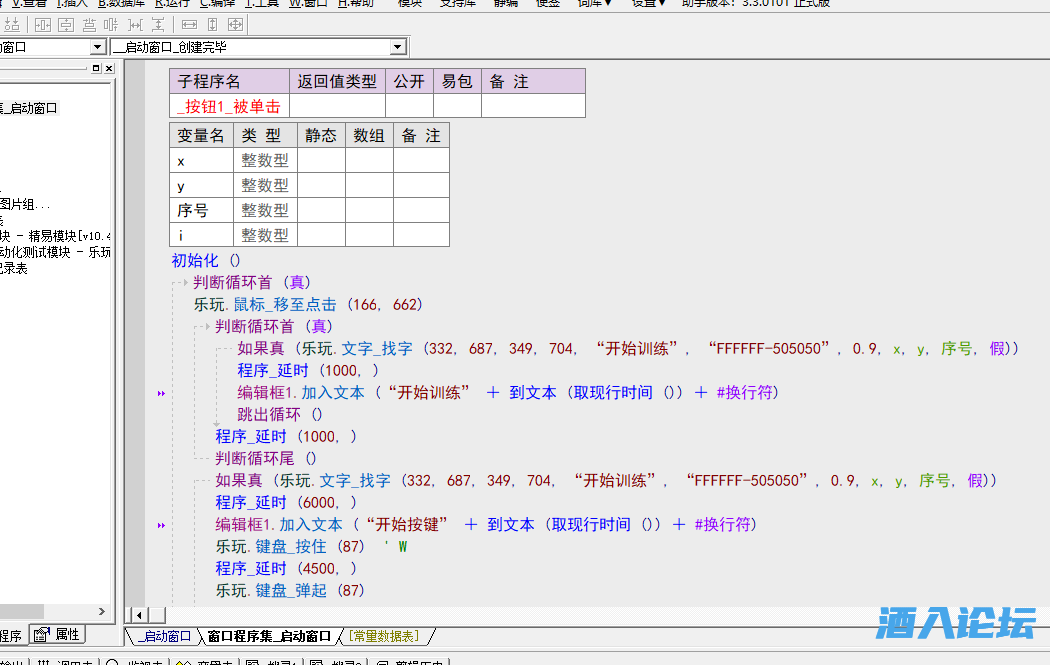Screen dimensions: 1050x665
Task: Close the left side panel
Action: point(109,68)
